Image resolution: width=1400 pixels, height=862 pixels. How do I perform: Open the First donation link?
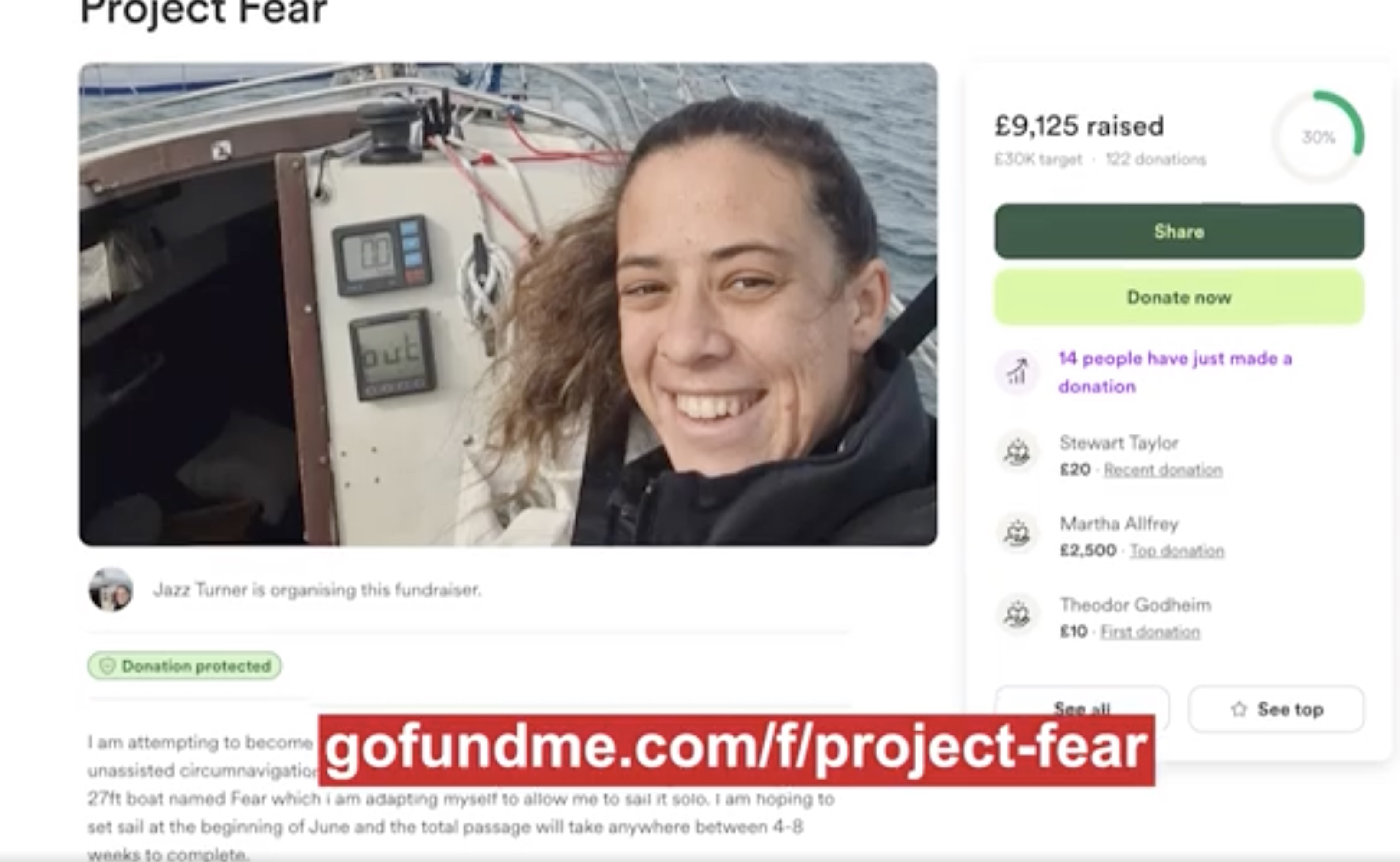1150,632
